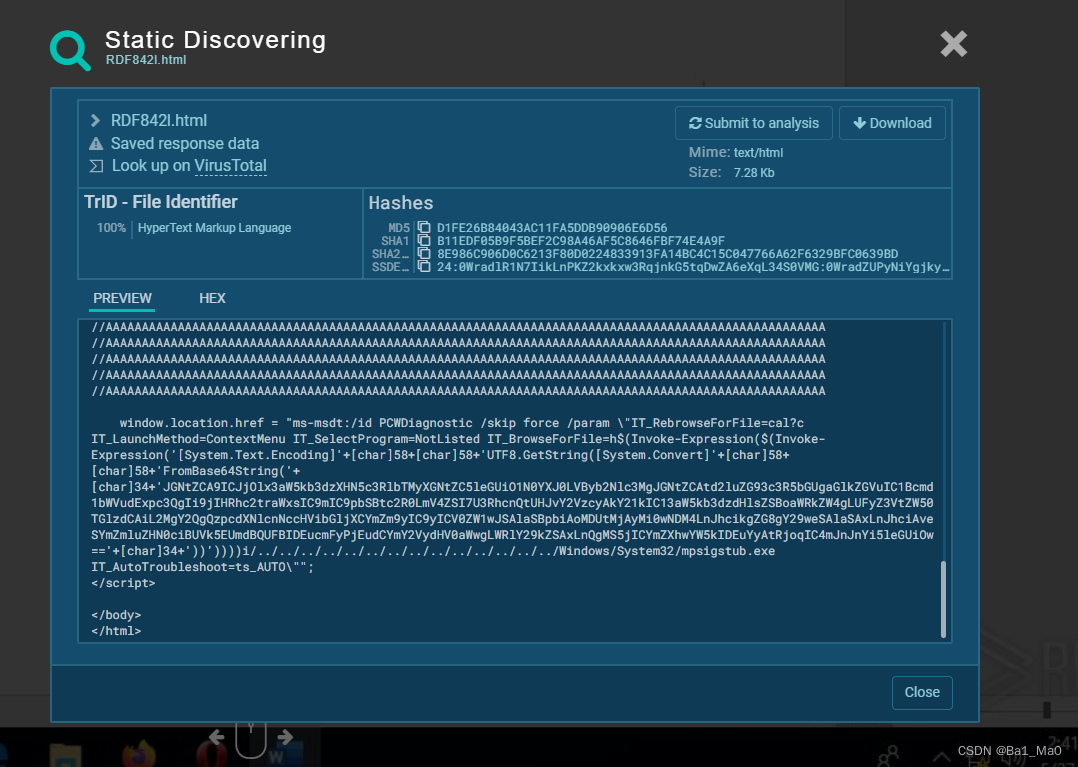
Task: Switch to the PREVIEW tab
Action: click(122, 298)
